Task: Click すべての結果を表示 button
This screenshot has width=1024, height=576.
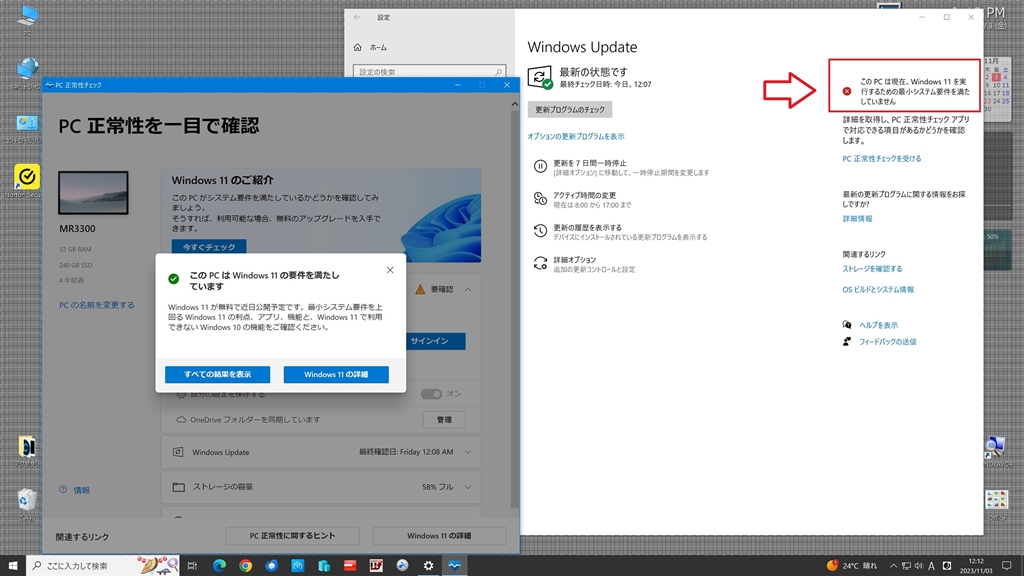Action: click(x=217, y=374)
